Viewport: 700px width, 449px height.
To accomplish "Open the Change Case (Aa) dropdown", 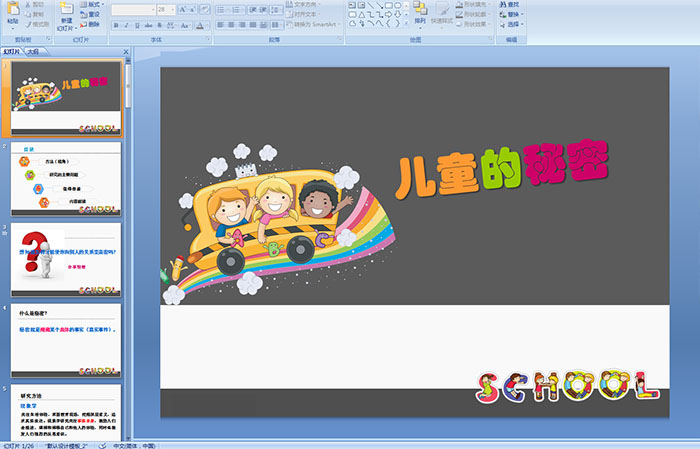I will [185, 25].
